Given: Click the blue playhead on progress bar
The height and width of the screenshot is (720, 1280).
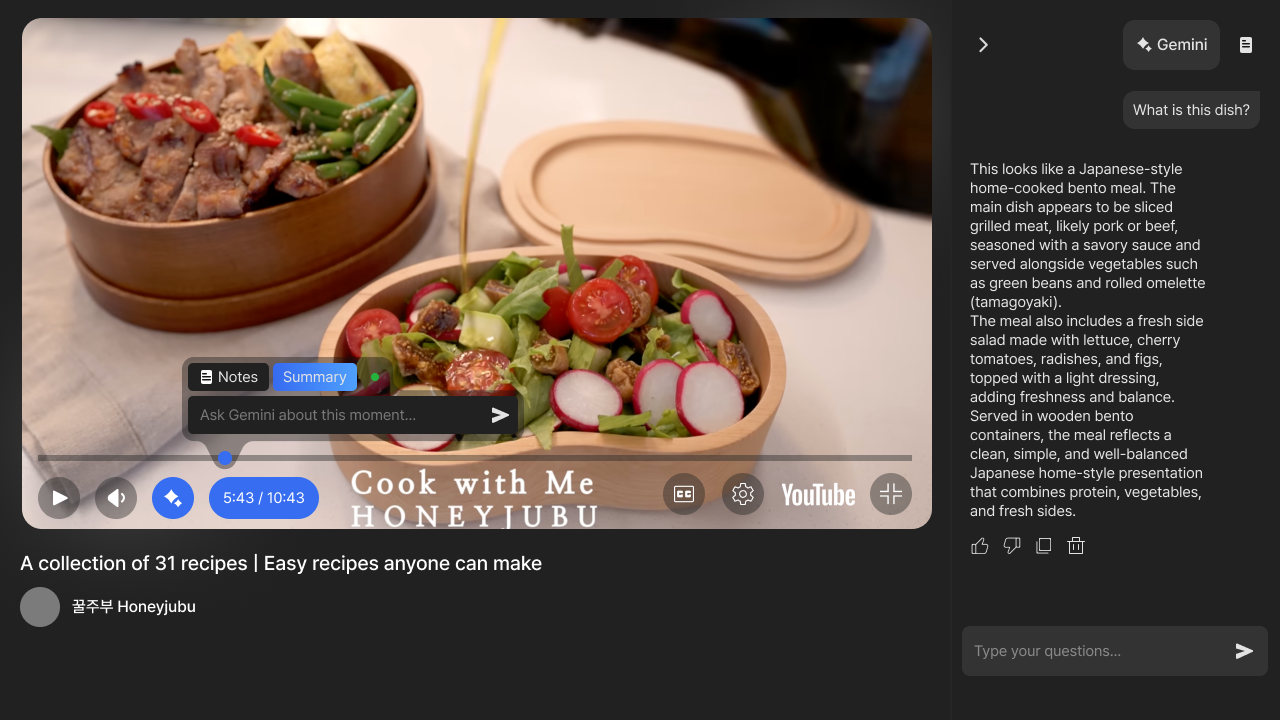Looking at the screenshot, I should click(225, 458).
